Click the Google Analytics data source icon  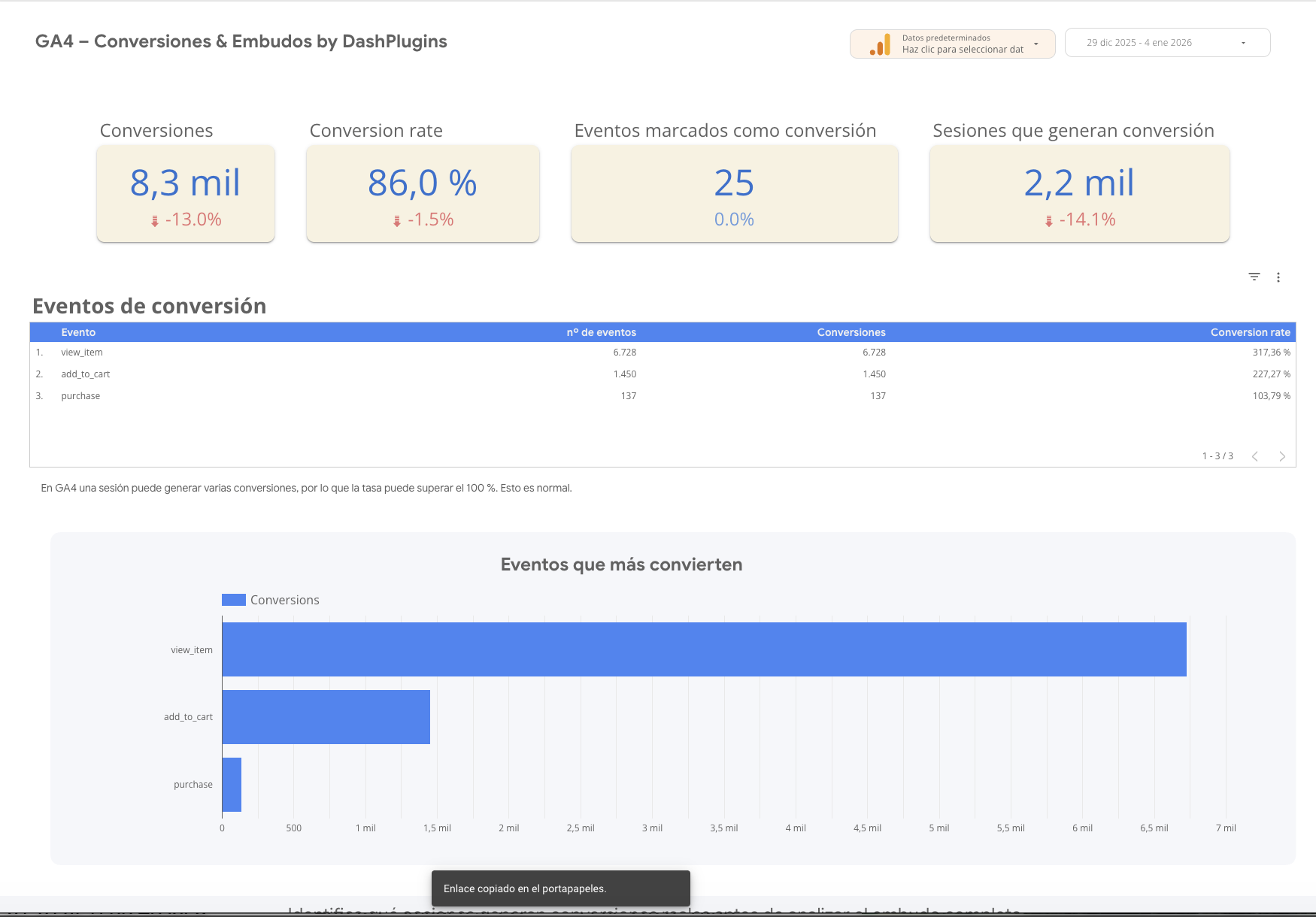(x=881, y=44)
